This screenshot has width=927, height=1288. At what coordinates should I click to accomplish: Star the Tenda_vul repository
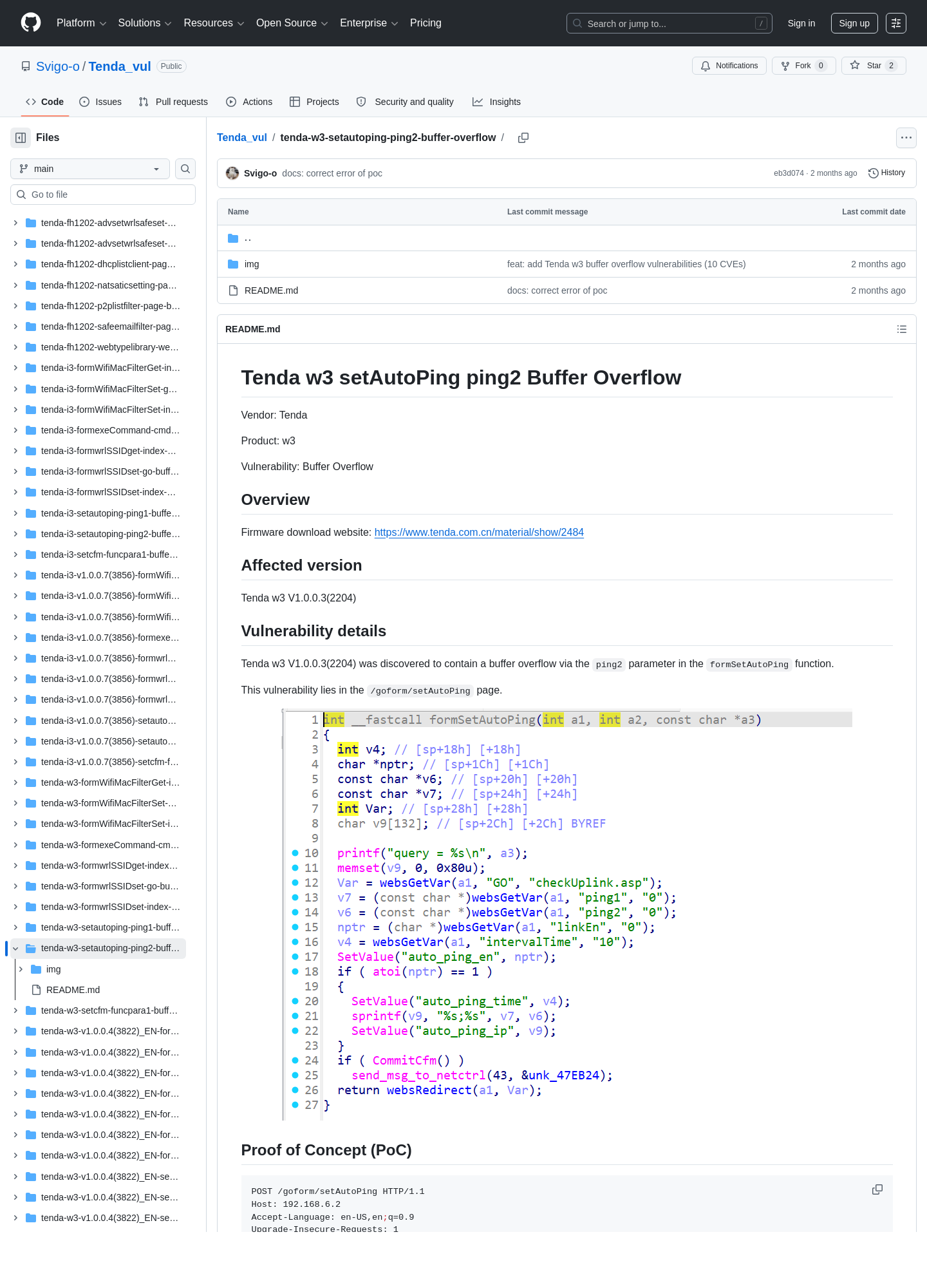(x=874, y=66)
